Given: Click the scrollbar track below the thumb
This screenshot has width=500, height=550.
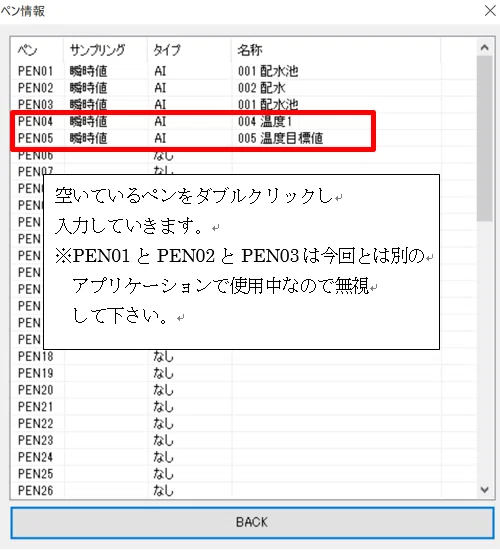Looking at the screenshot, I should coord(485,351).
